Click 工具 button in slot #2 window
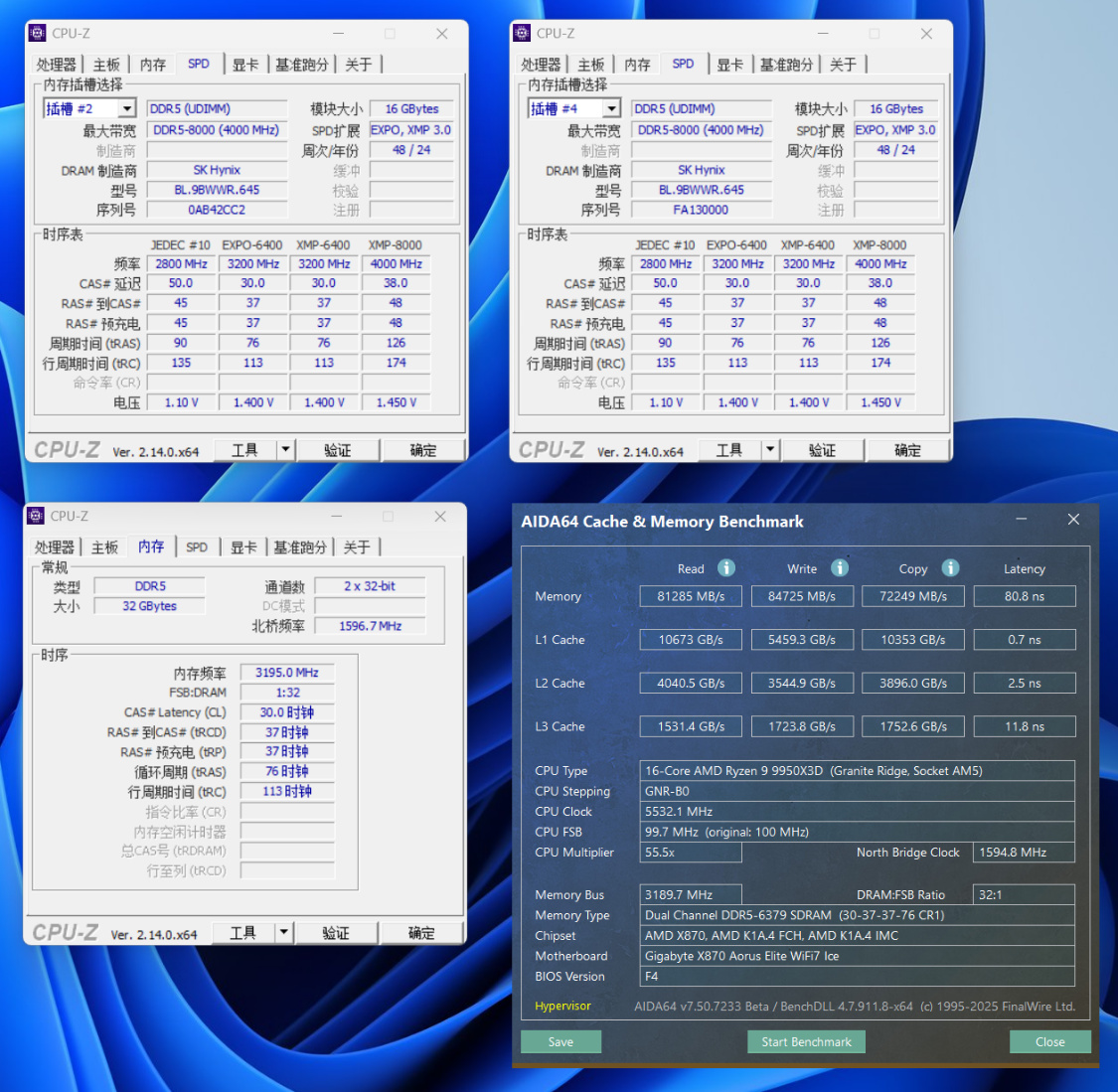Screen dimensions: 1118x1092 click(x=244, y=450)
